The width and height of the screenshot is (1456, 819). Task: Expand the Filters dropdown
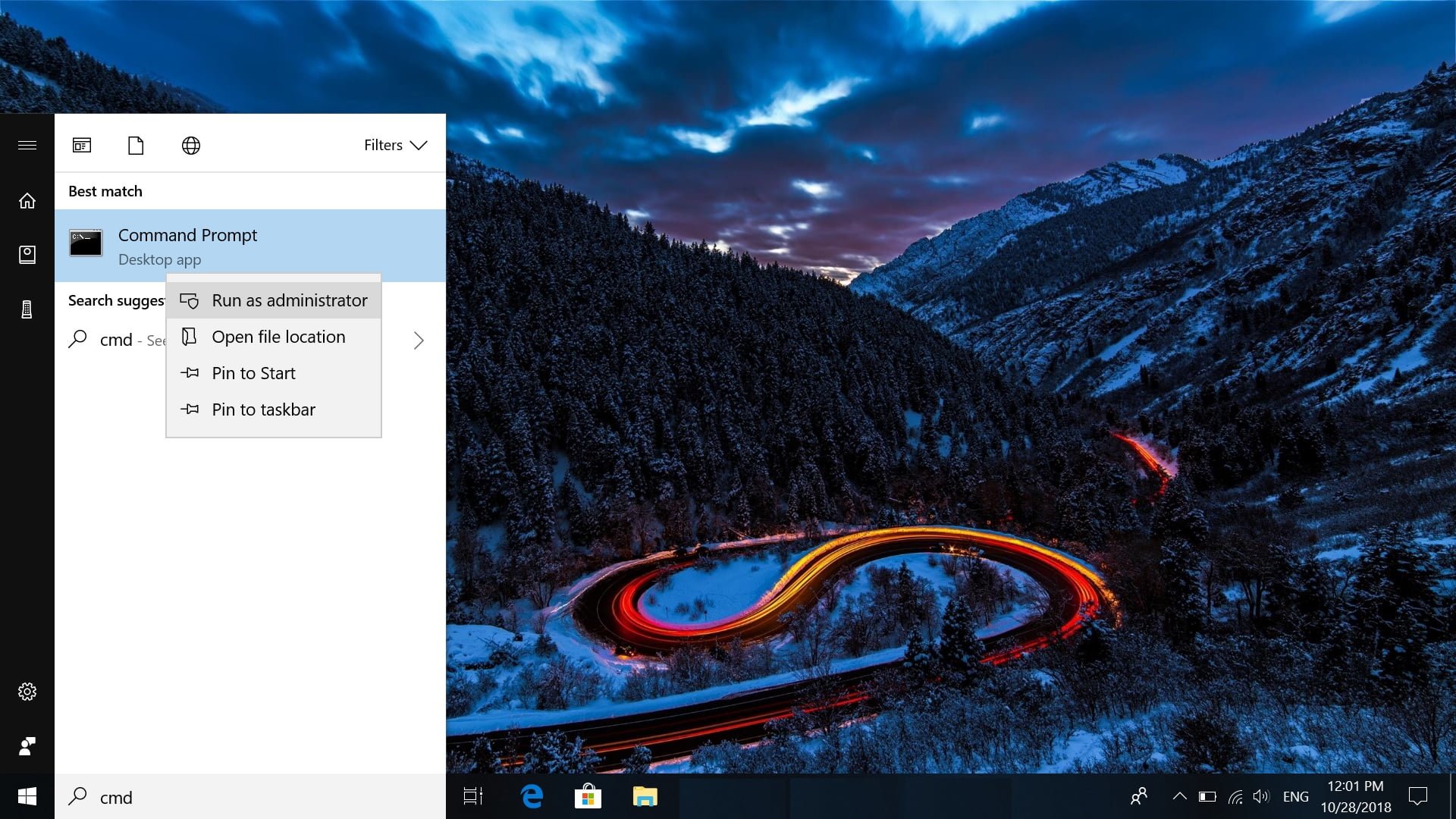tap(395, 145)
